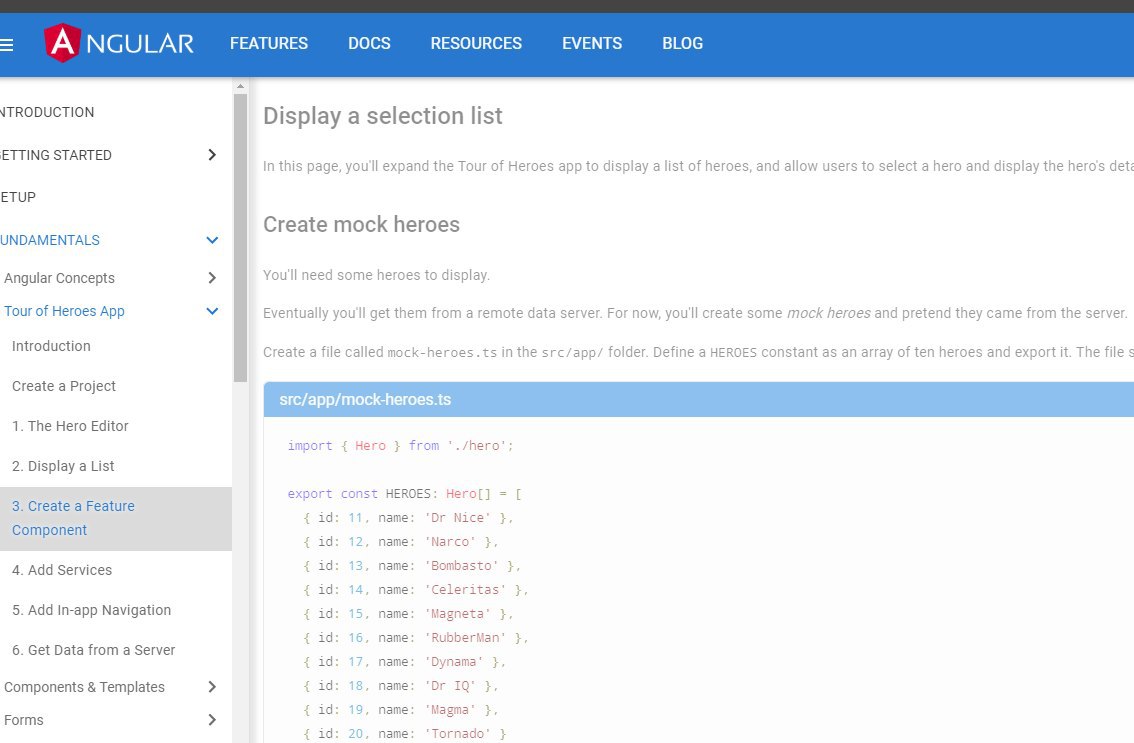This screenshot has width=1134, height=743.
Task: Click the 'Dr Nice' code line
Action: (x=409, y=517)
